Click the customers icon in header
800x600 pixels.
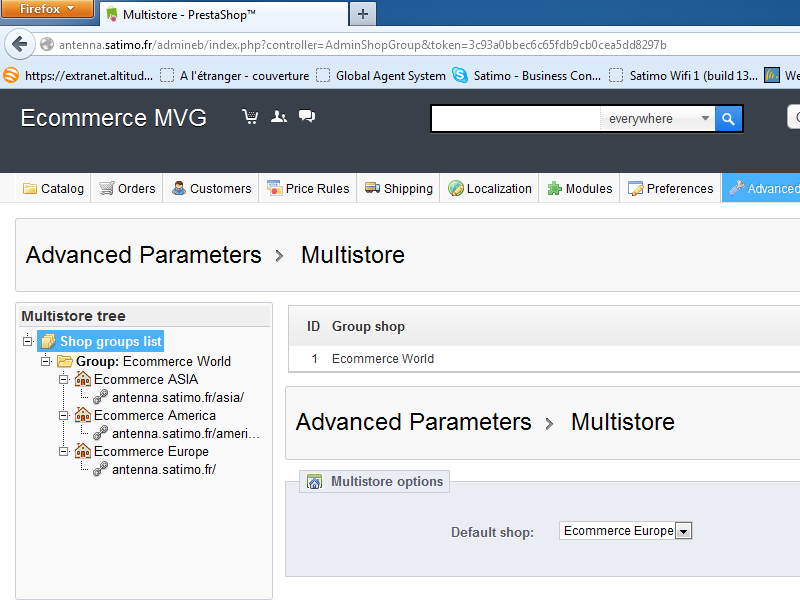279,117
